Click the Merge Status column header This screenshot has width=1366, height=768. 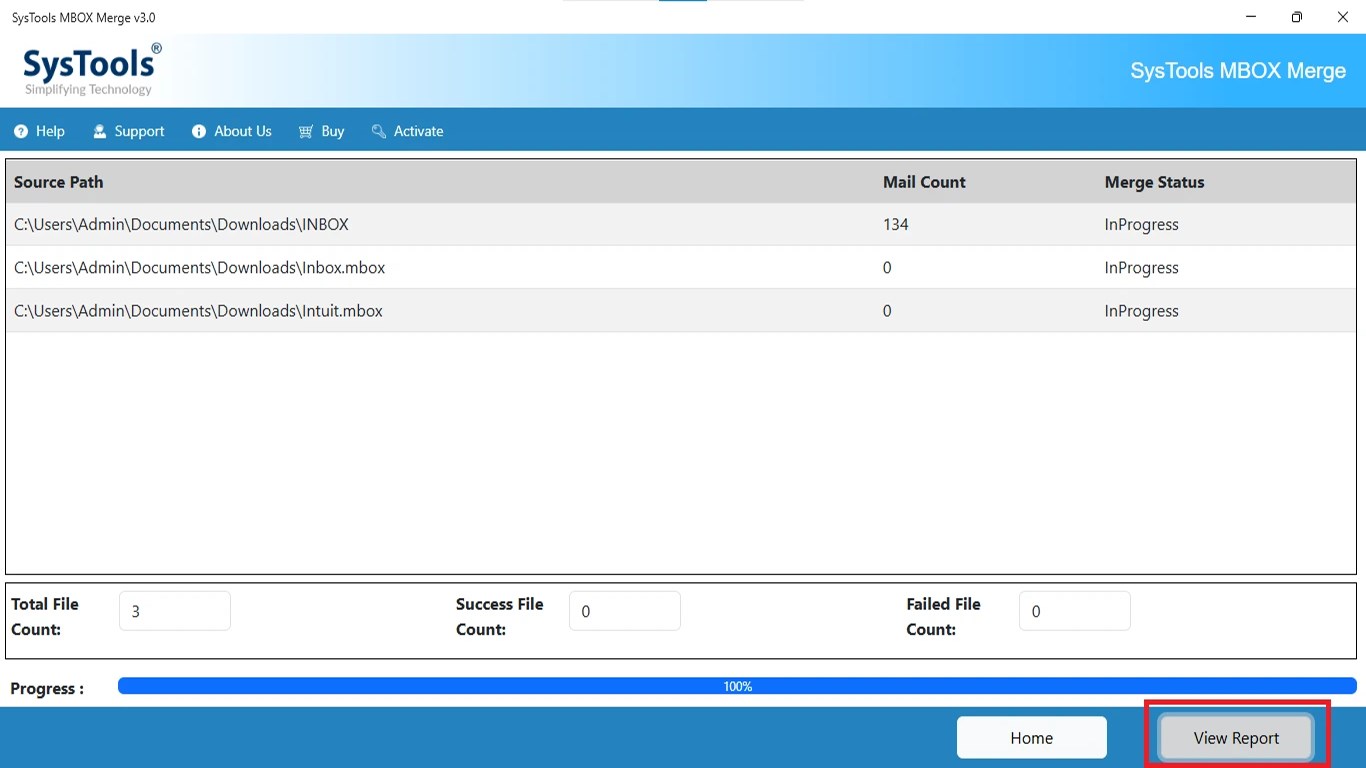pos(1154,182)
